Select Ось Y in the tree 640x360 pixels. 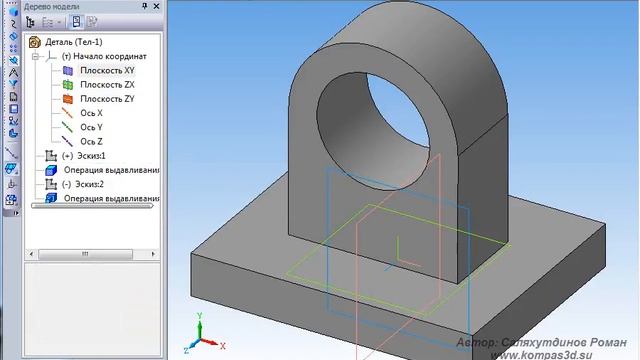tap(91, 127)
